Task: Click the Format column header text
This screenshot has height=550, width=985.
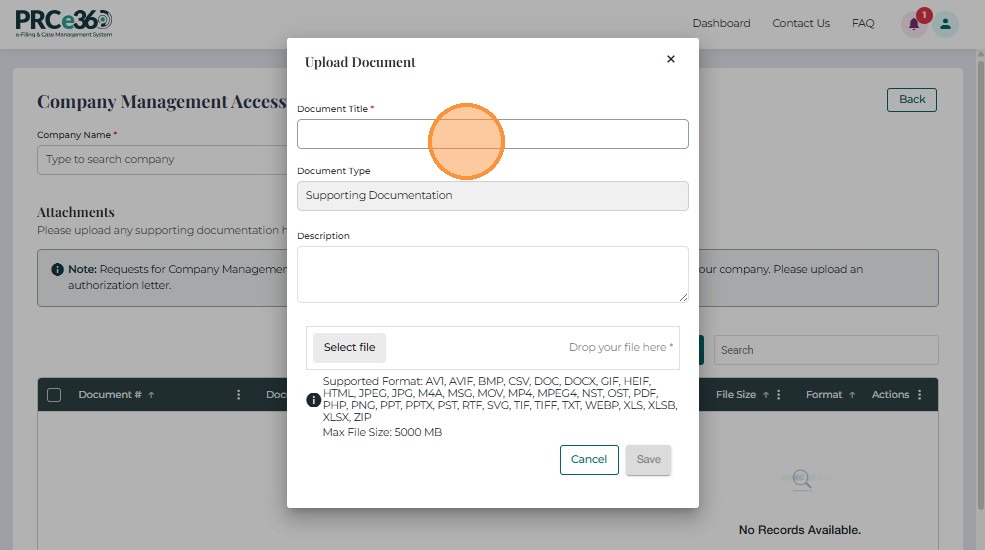Action: click(x=824, y=394)
